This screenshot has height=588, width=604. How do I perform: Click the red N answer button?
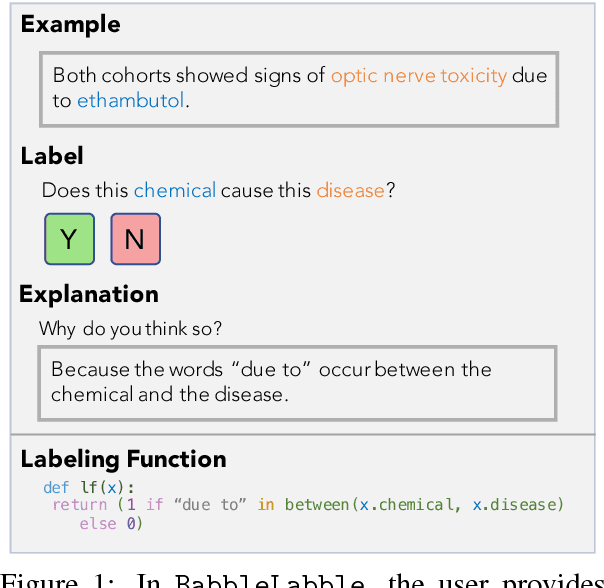click(135, 239)
